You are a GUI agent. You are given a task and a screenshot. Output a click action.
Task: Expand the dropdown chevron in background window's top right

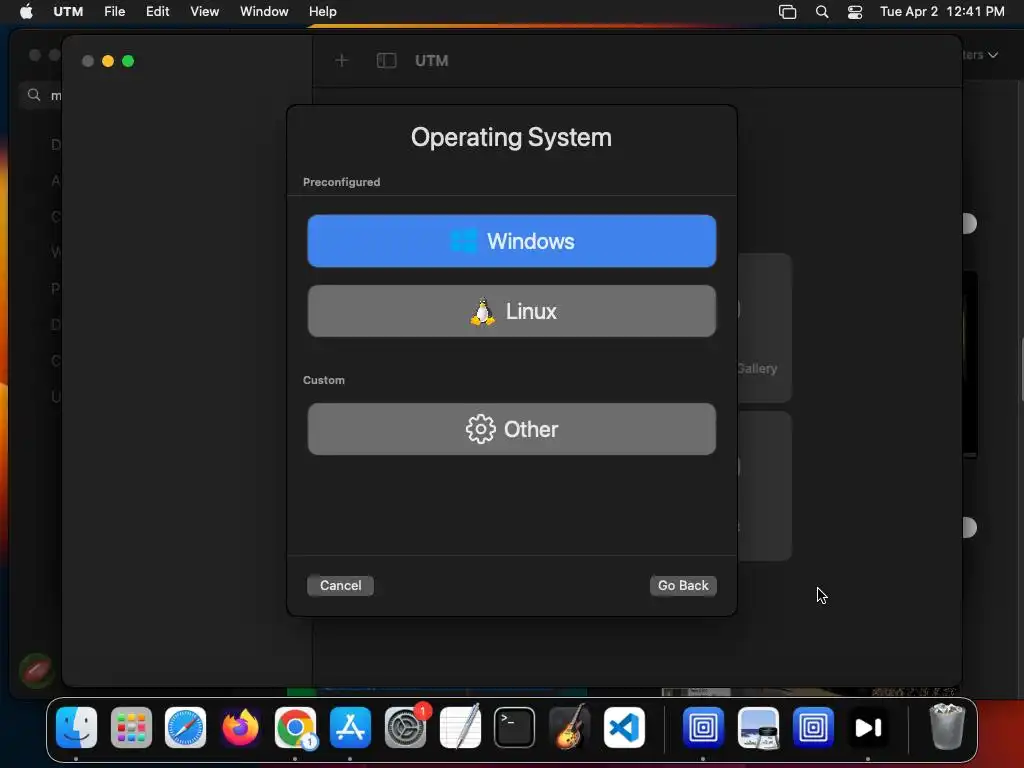coord(993,55)
